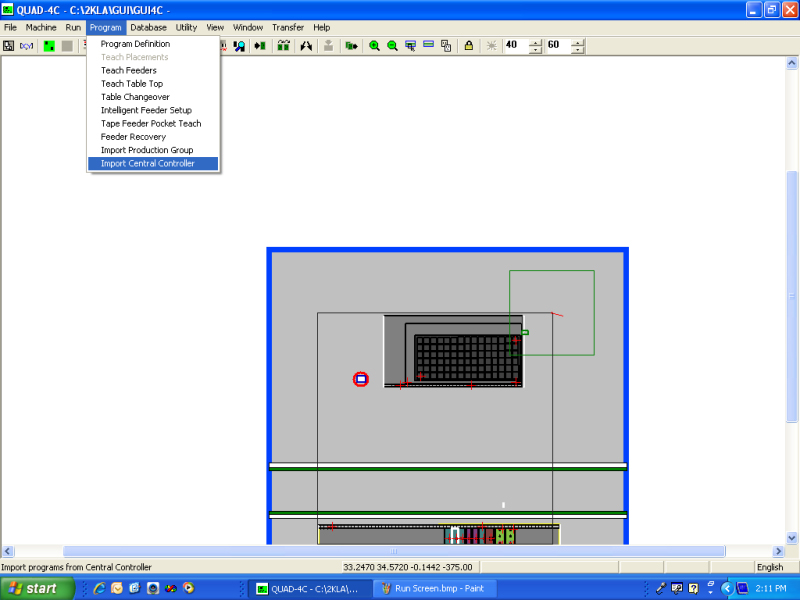
Task: Click Import Central Controller entry
Action: coord(153,163)
